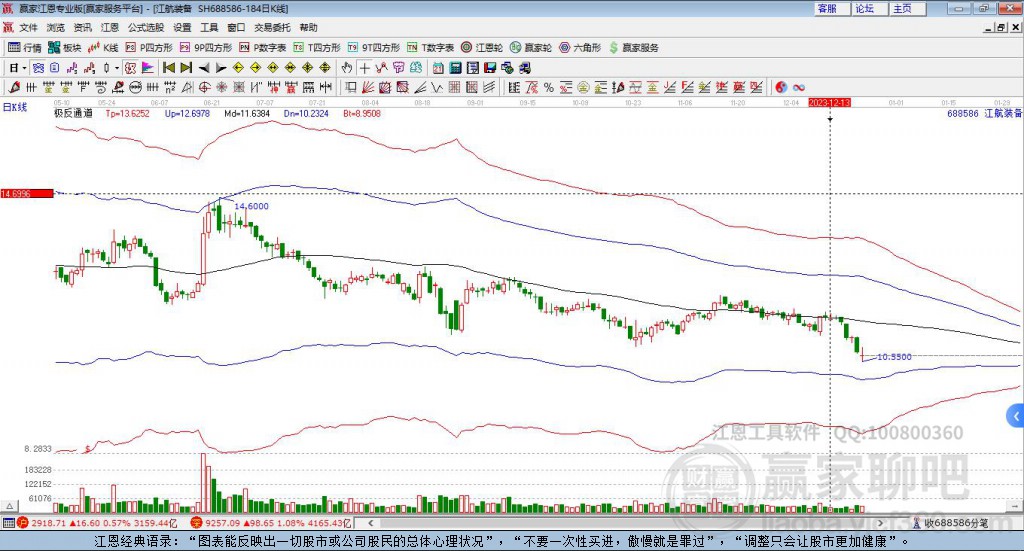Click the horizontal scrollbar left arrow
The width and height of the screenshot is (1024, 551).
pyautogui.click(x=370, y=523)
